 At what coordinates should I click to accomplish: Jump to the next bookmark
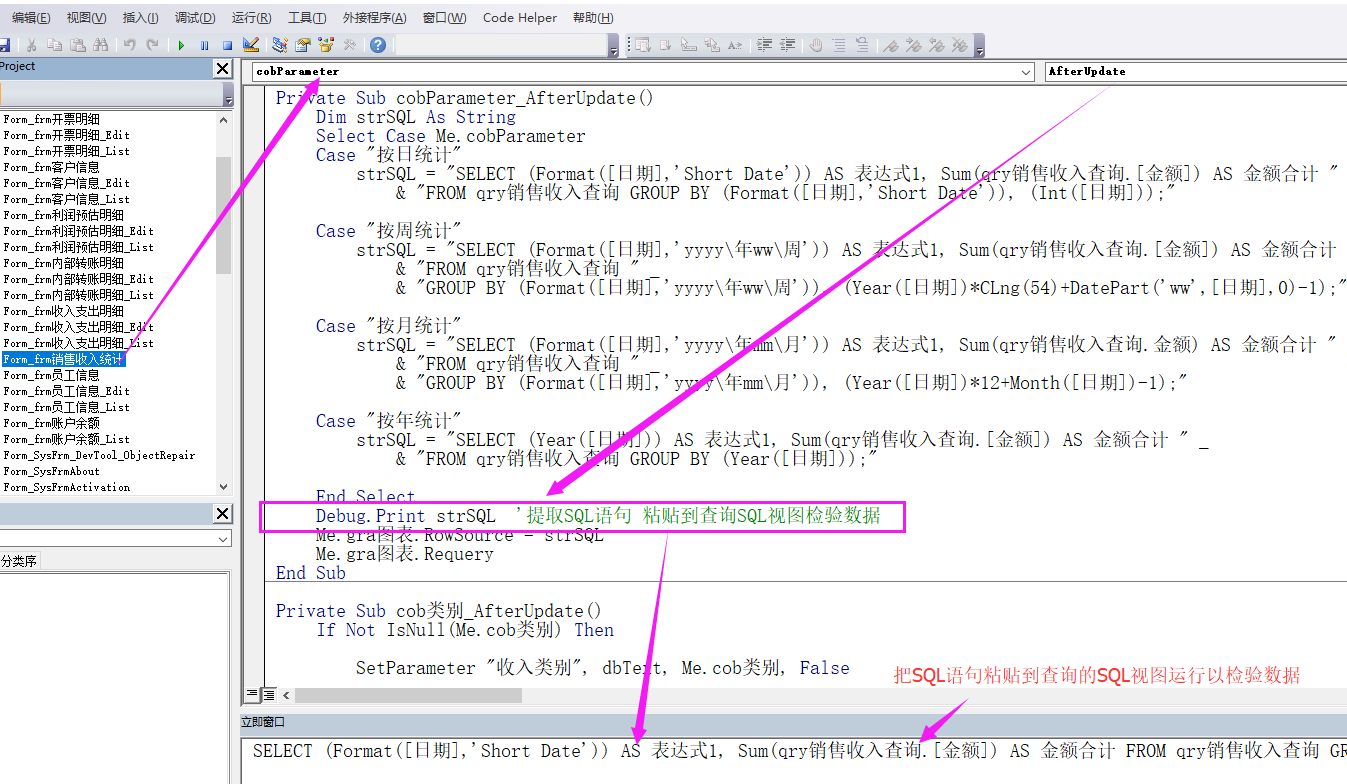tap(914, 45)
